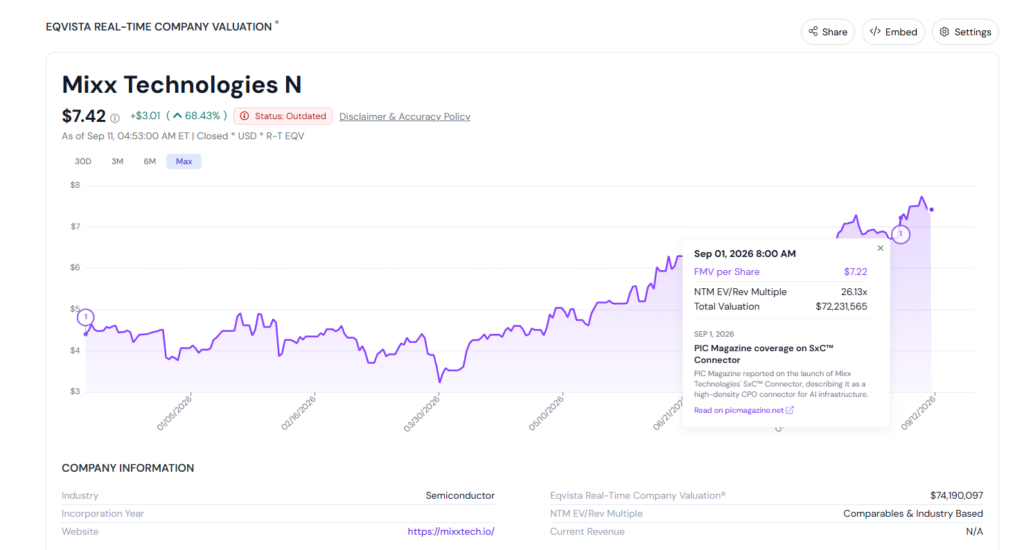Click the FMV per Share $7.22 value
The height and width of the screenshot is (550, 1024).
pos(855,272)
